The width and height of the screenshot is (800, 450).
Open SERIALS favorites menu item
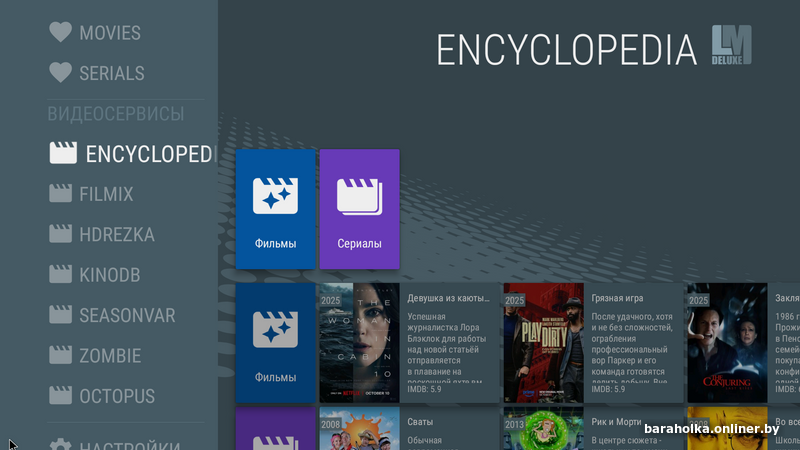tap(112, 73)
